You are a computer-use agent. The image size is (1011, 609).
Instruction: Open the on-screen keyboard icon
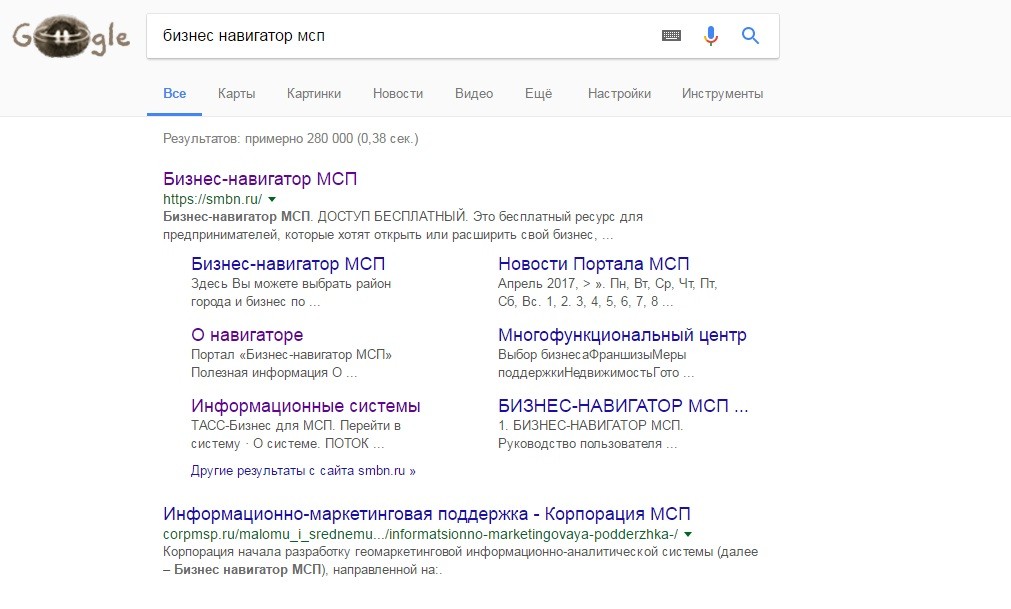tap(671, 35)
